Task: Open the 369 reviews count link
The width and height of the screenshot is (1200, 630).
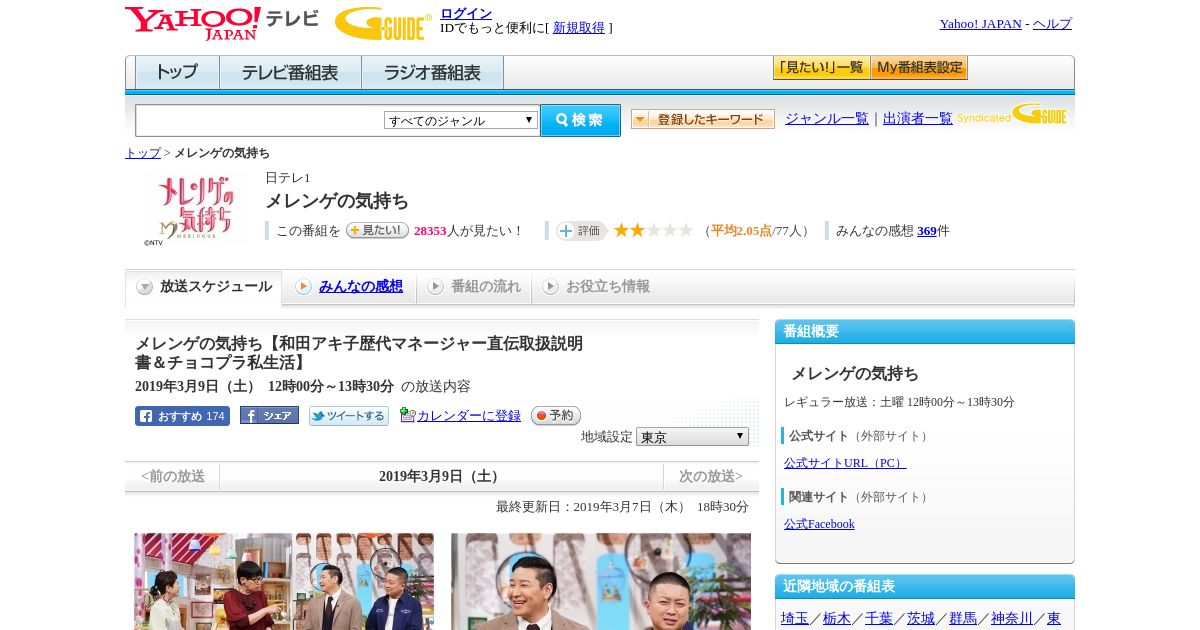Action: pyautogui.click(x=927, y=231)
